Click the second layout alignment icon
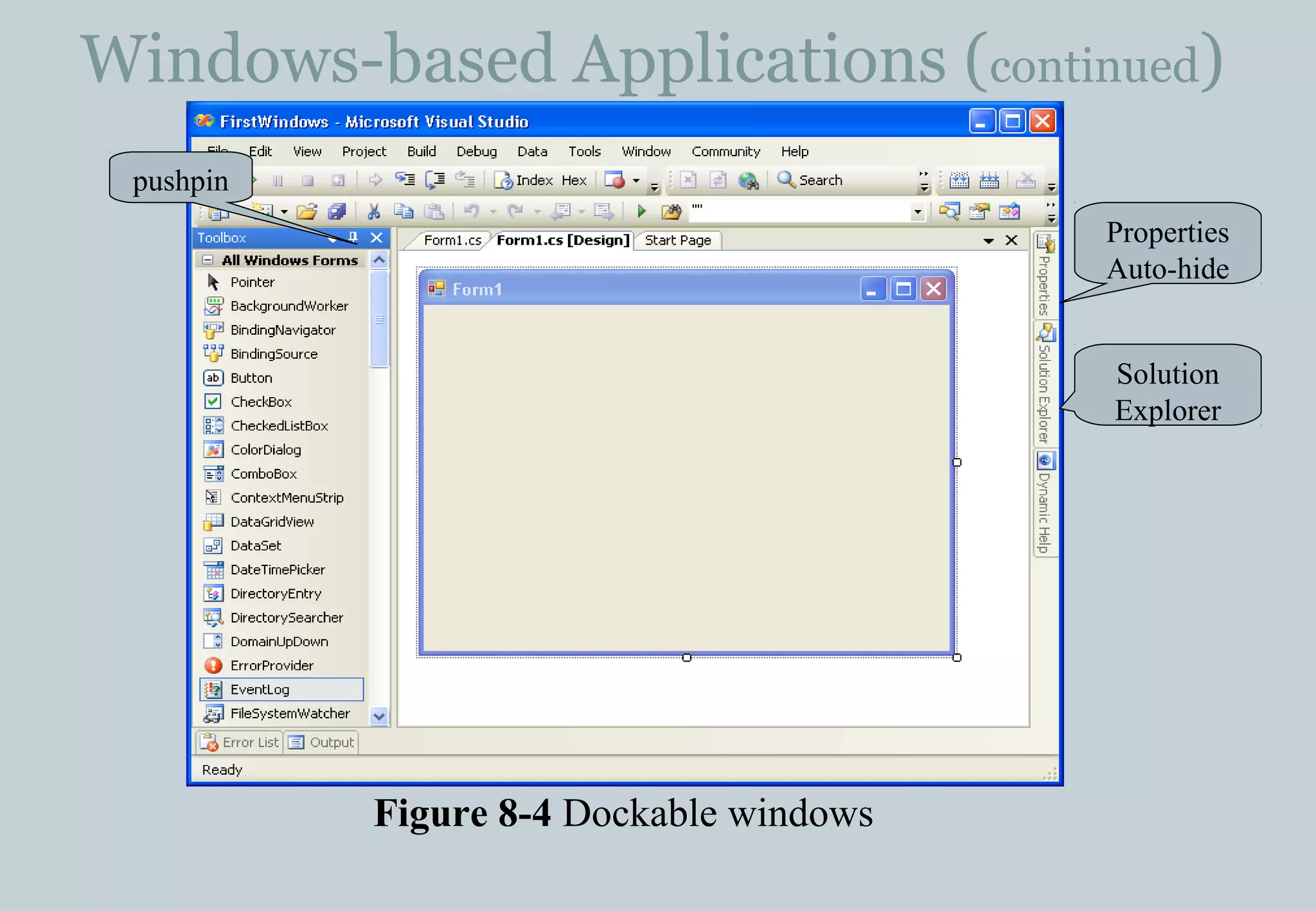1316x911 pixels. [x=989, y=181]
